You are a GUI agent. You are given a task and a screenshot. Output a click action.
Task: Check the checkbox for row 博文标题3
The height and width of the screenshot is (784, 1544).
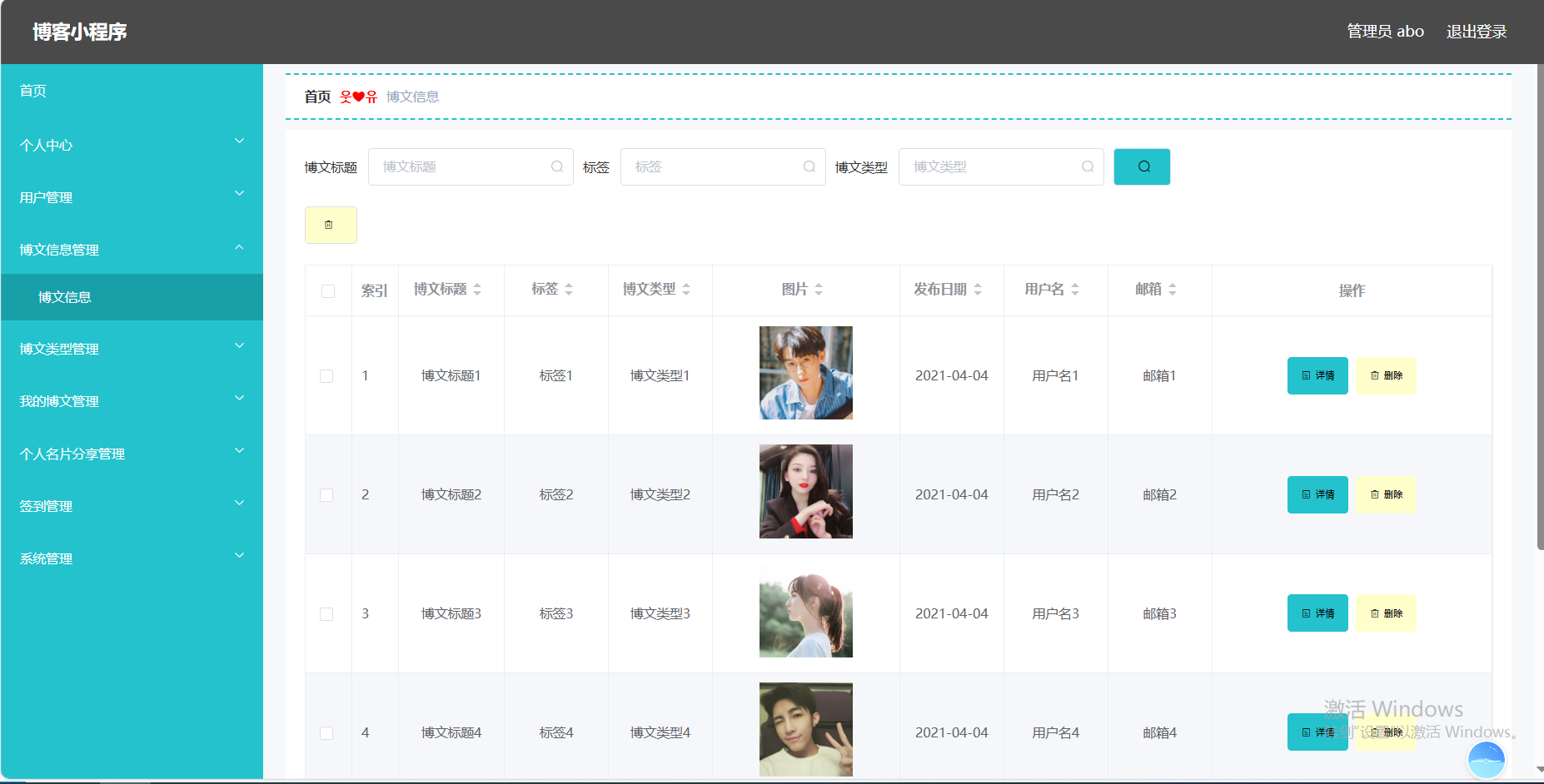pyautogui.click(x=326, y=614)
